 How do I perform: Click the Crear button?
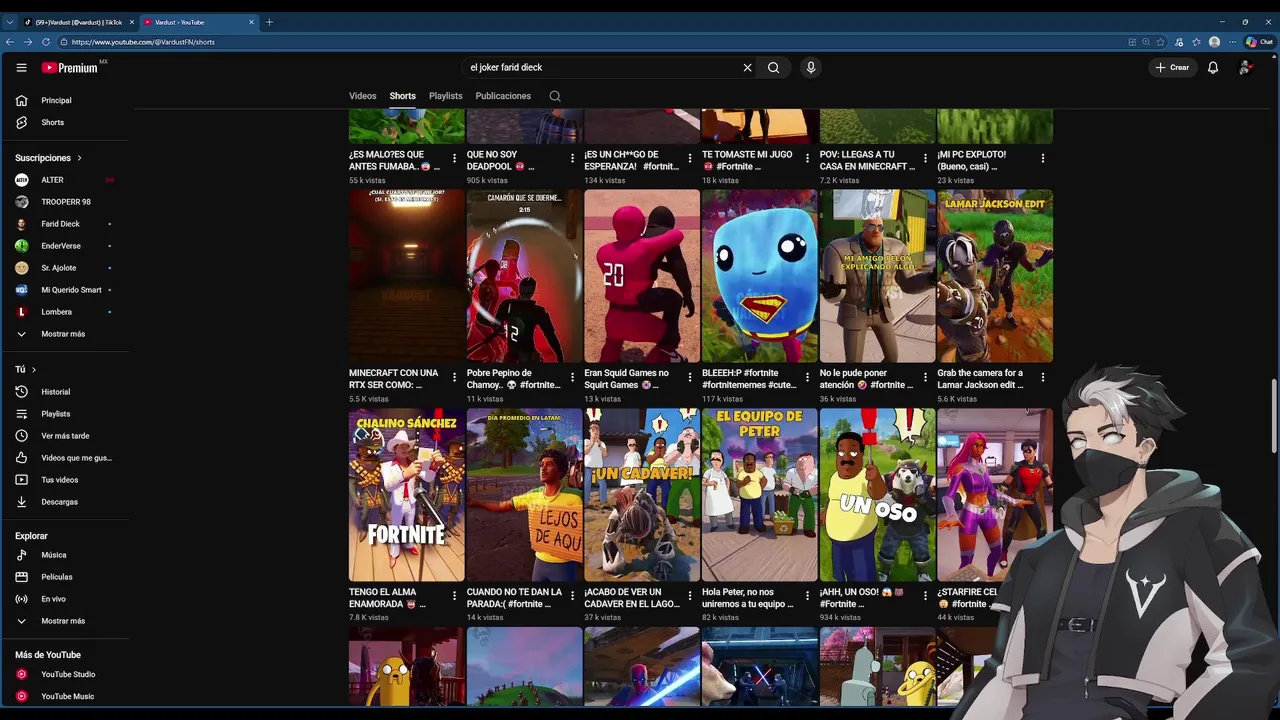point(1172,67)
